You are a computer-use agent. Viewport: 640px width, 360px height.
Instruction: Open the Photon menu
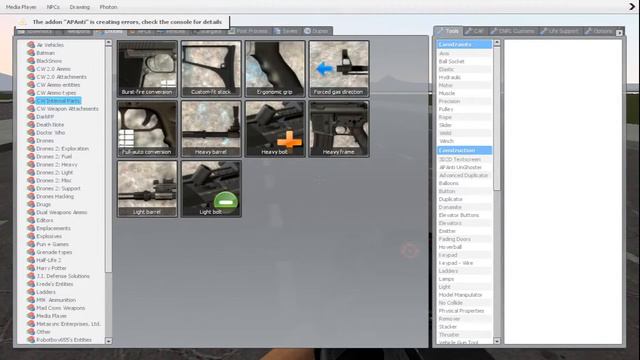click(109, 7)
